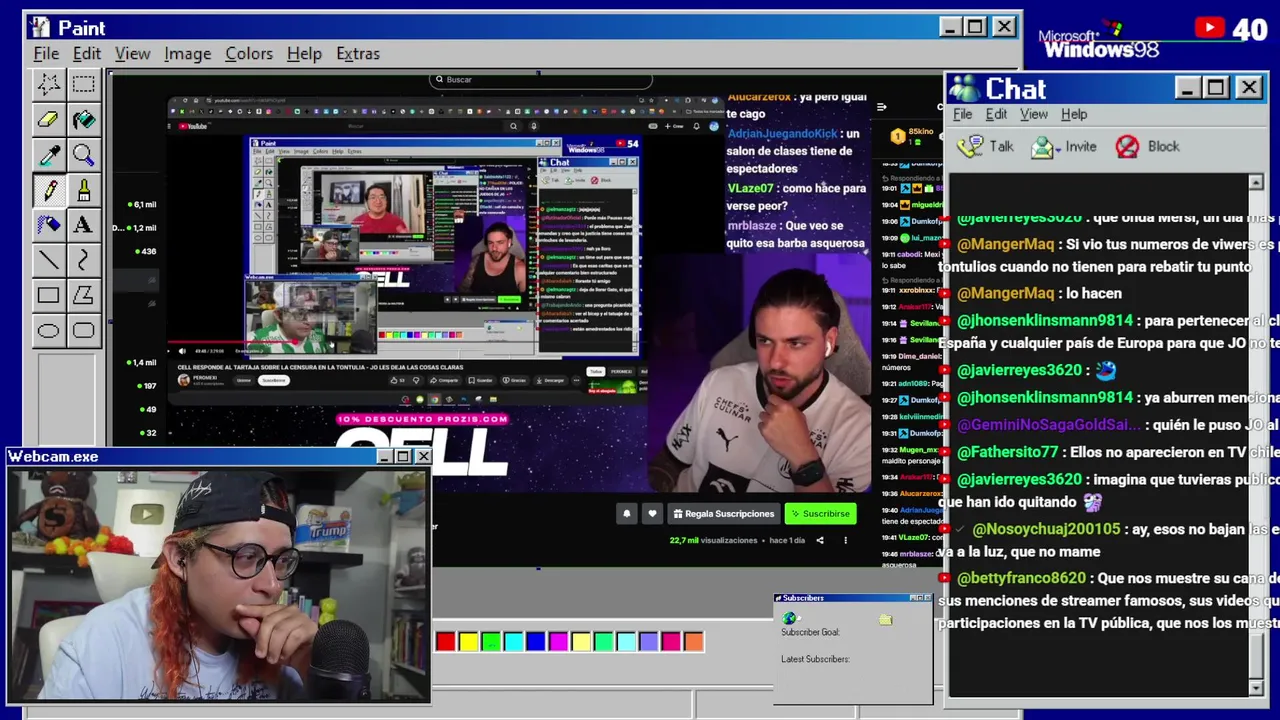Click the globe icon in Subscribers window

(x=790, y=619)
